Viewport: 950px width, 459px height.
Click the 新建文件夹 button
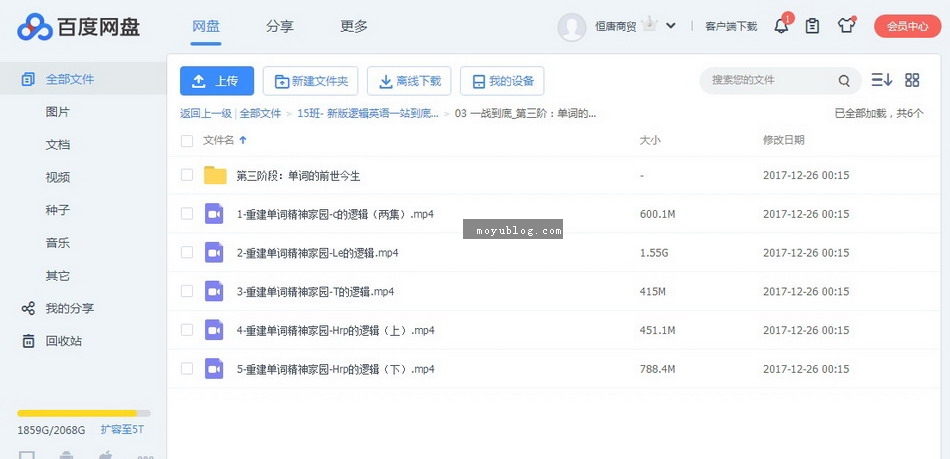(x=311, y=81)
